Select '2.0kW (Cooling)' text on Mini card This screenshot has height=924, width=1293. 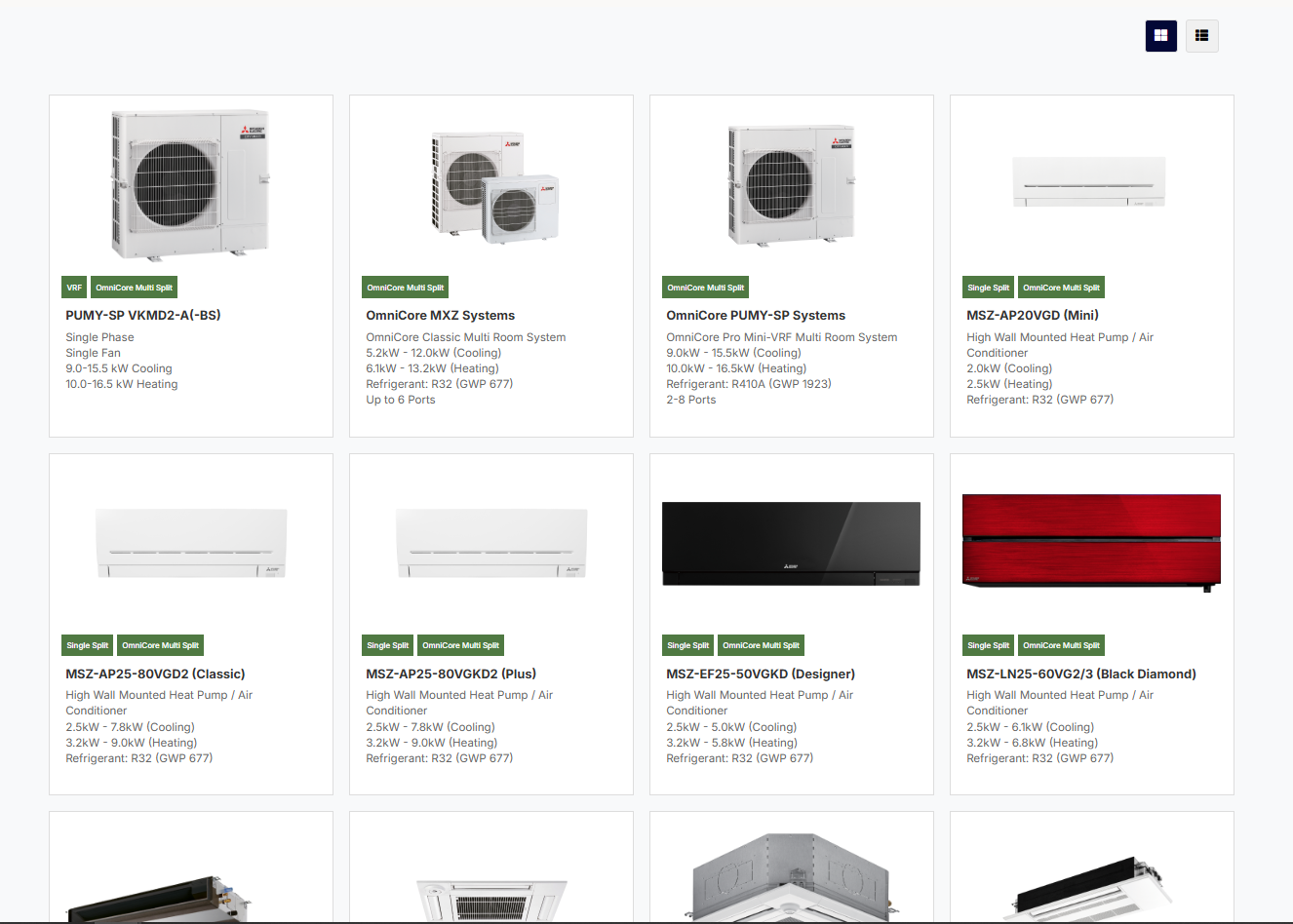pos(1009,368)
